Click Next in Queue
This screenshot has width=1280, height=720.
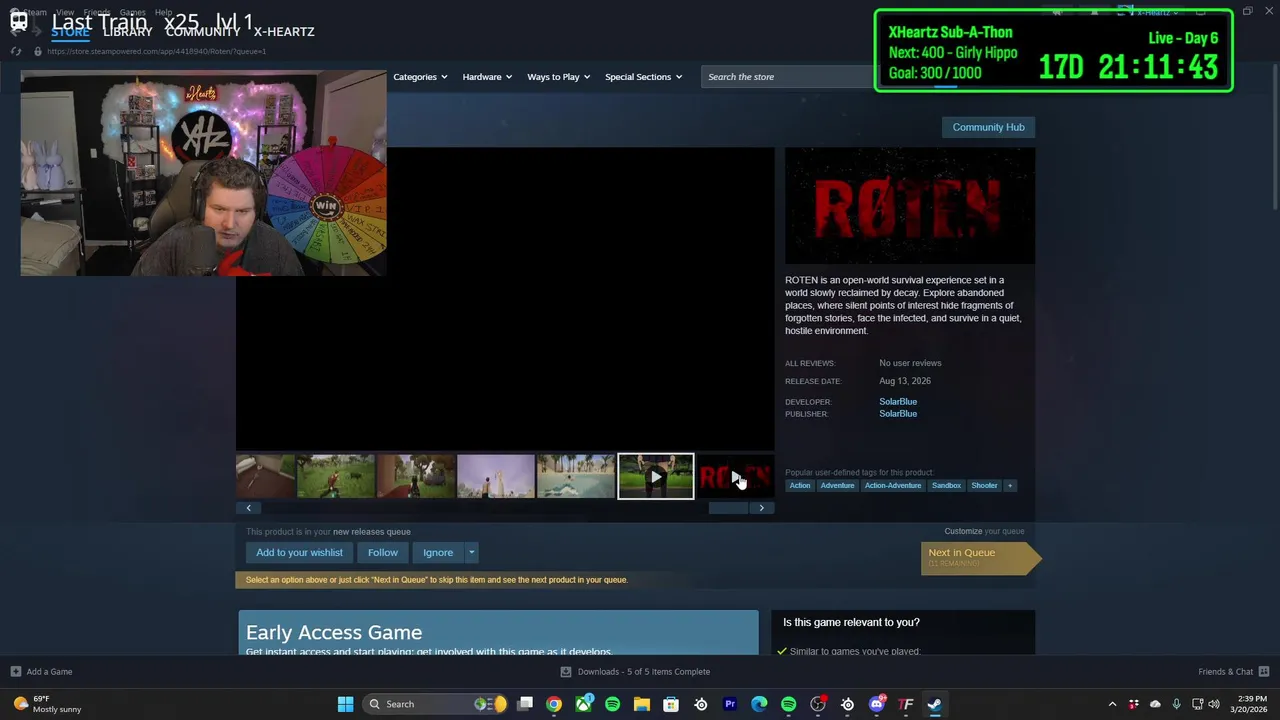(980, 557)
